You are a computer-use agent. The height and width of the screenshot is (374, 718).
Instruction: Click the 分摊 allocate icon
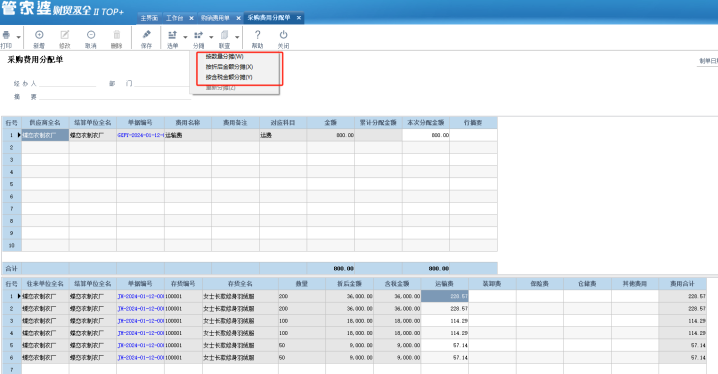pyautogui.click(x=198, y=35)
